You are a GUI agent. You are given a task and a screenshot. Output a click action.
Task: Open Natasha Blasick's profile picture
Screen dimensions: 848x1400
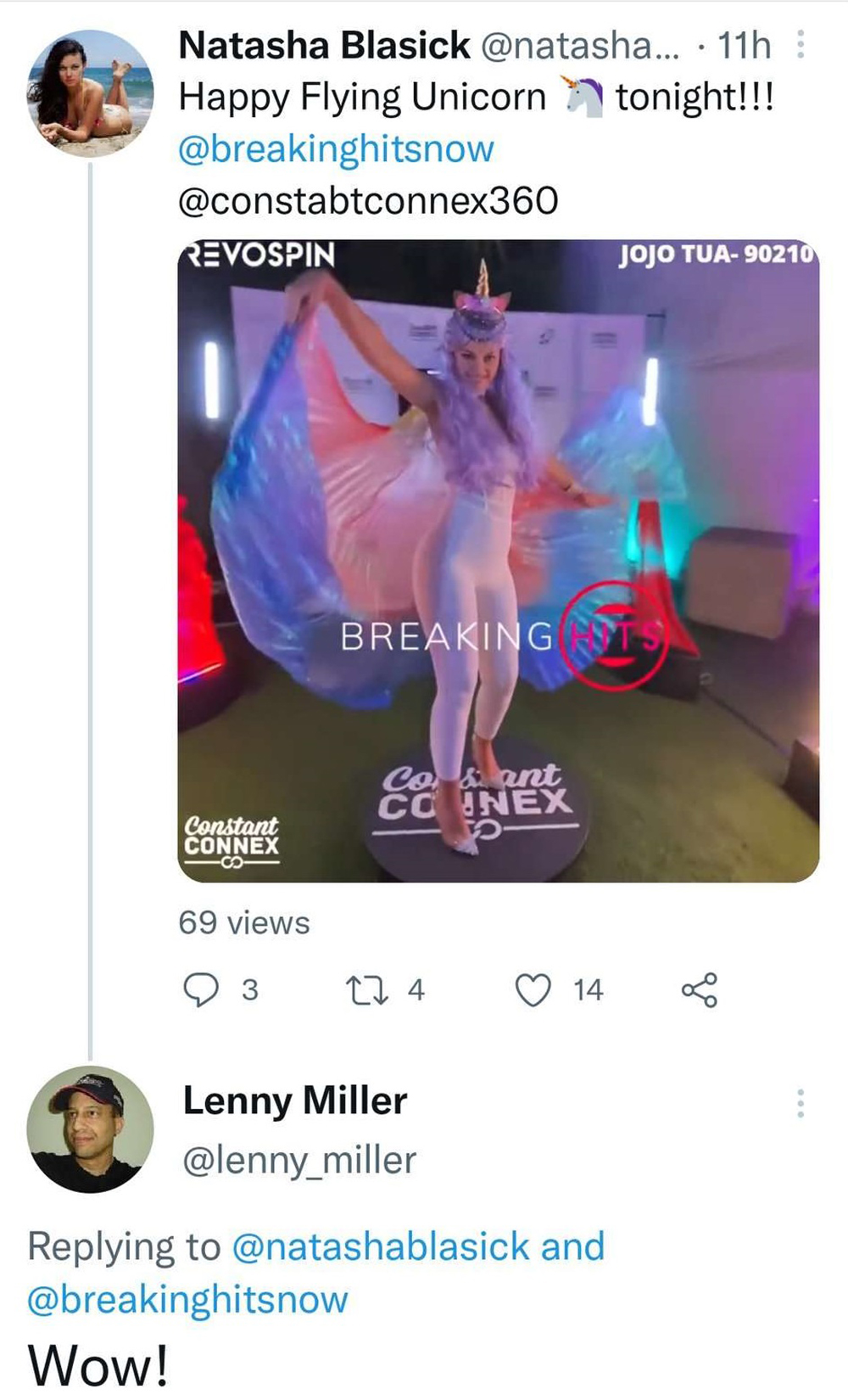[x=90, y=93]
